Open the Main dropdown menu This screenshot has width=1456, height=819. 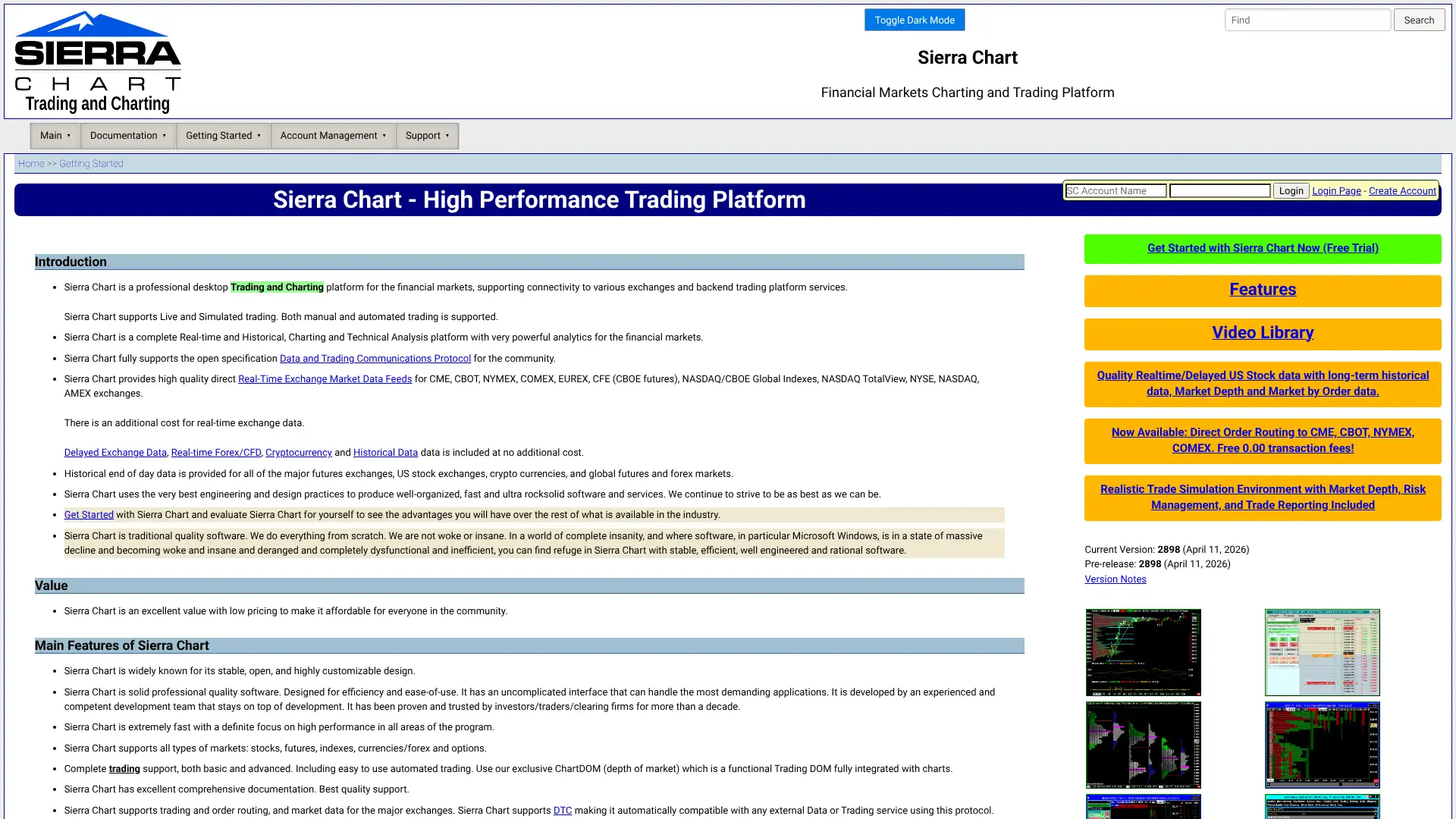55,136
